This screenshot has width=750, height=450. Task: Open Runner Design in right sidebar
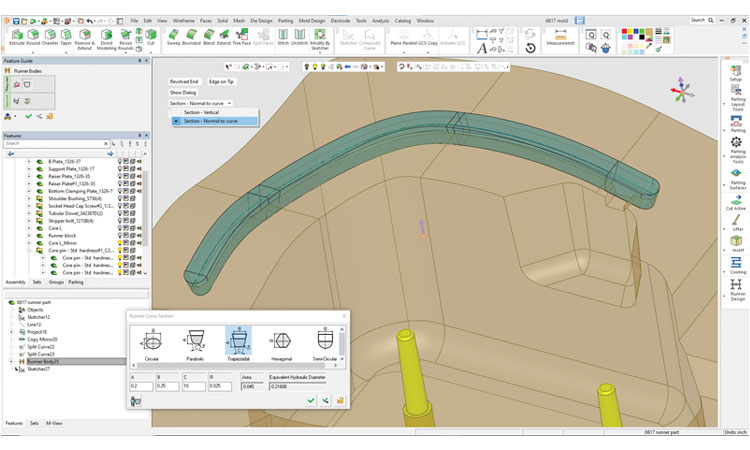737,290
